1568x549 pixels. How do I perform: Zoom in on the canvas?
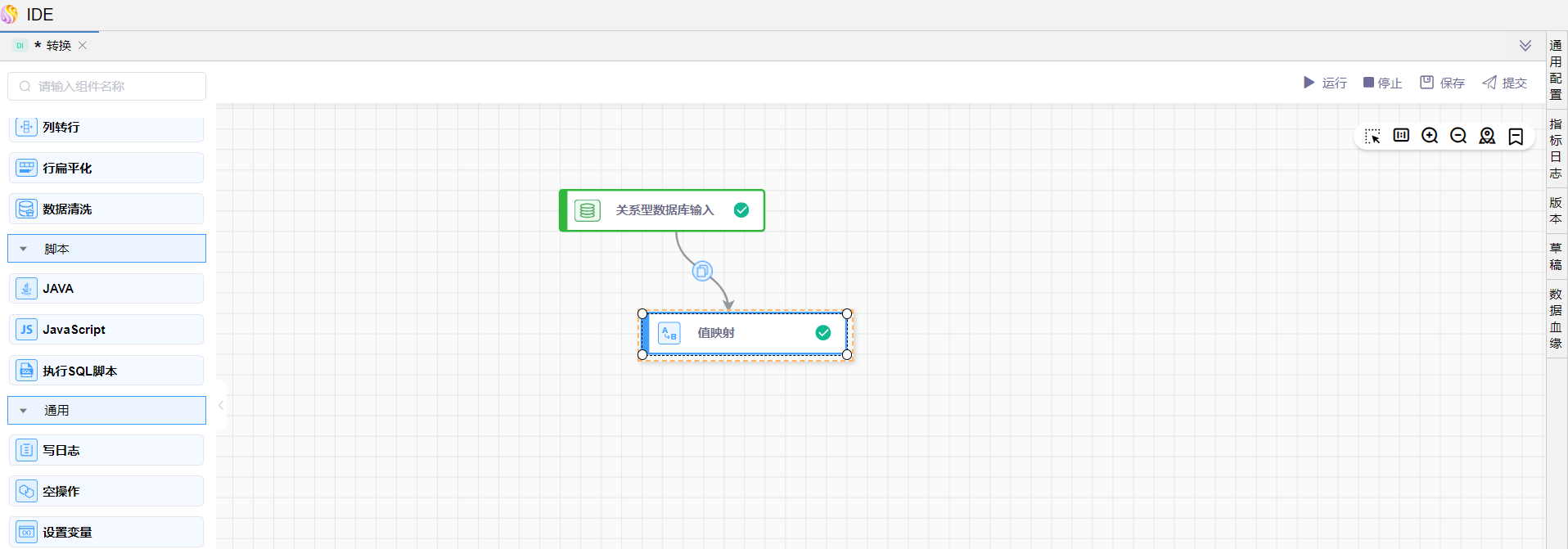point(1430,136)
